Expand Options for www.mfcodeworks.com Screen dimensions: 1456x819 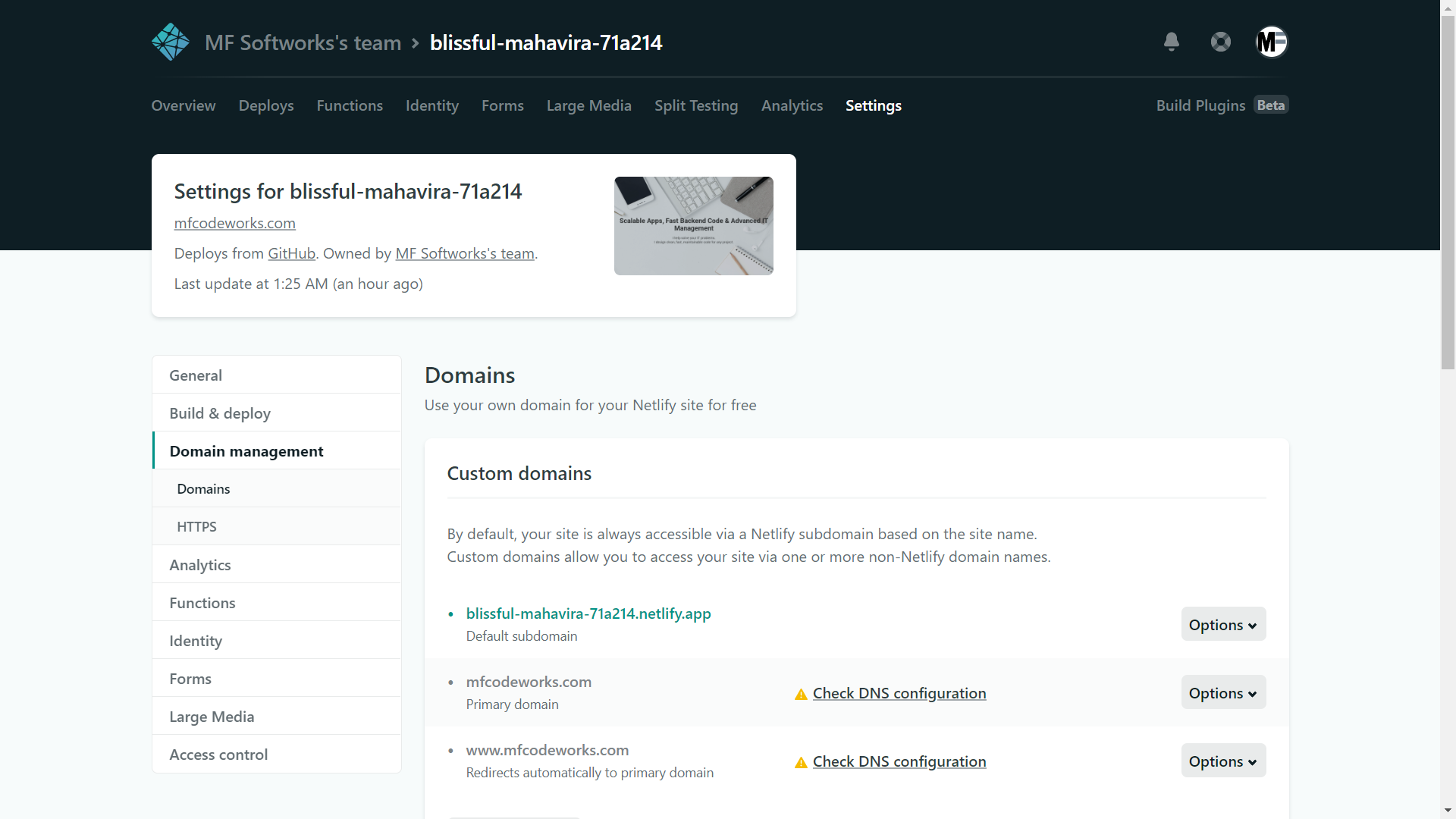(1222, 761)
